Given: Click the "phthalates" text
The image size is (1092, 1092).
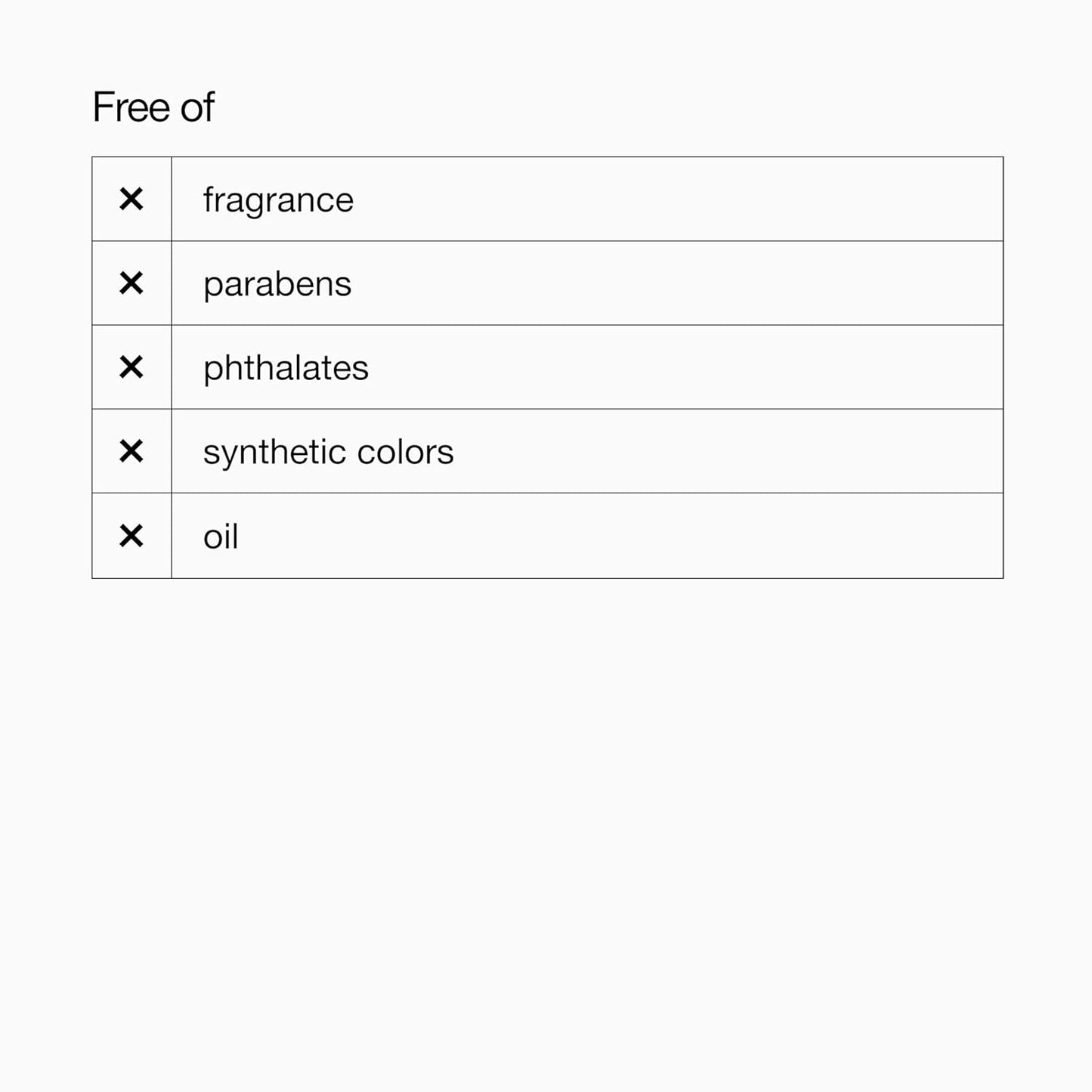Looking at the screenshot, I should 286,368.
